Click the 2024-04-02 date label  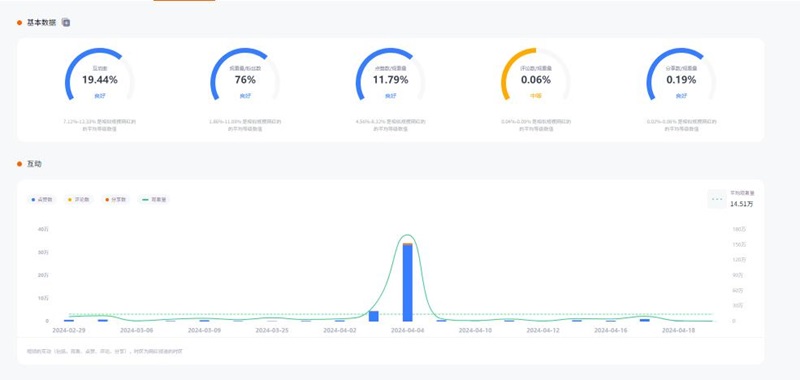tap(340, 331)
